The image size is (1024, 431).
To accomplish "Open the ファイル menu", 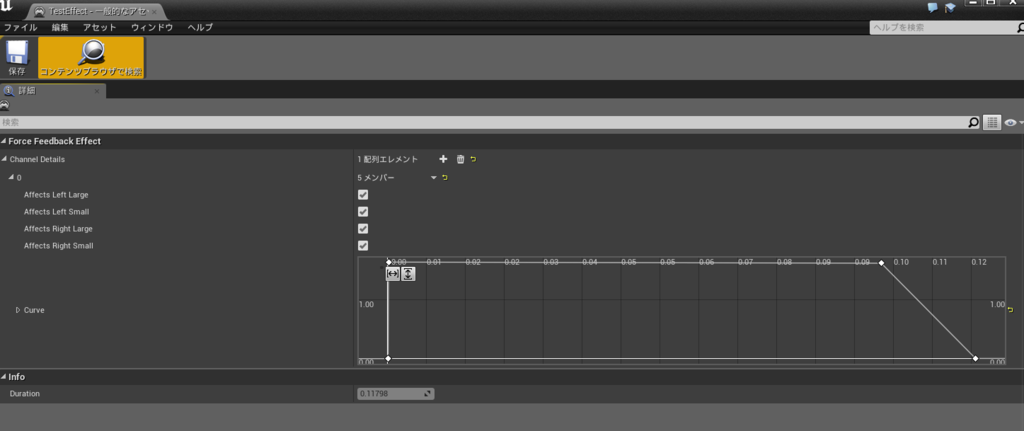I will pyautogui.click(x=20, y=27).
